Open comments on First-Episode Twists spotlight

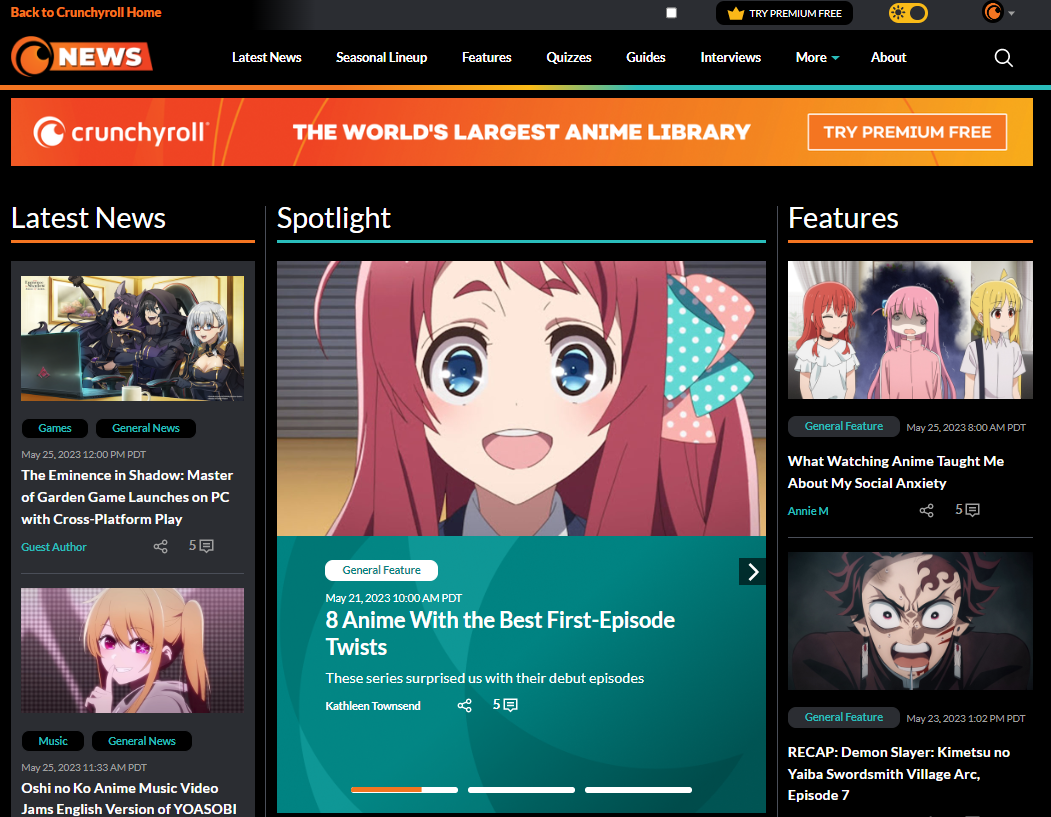point(505,704)
